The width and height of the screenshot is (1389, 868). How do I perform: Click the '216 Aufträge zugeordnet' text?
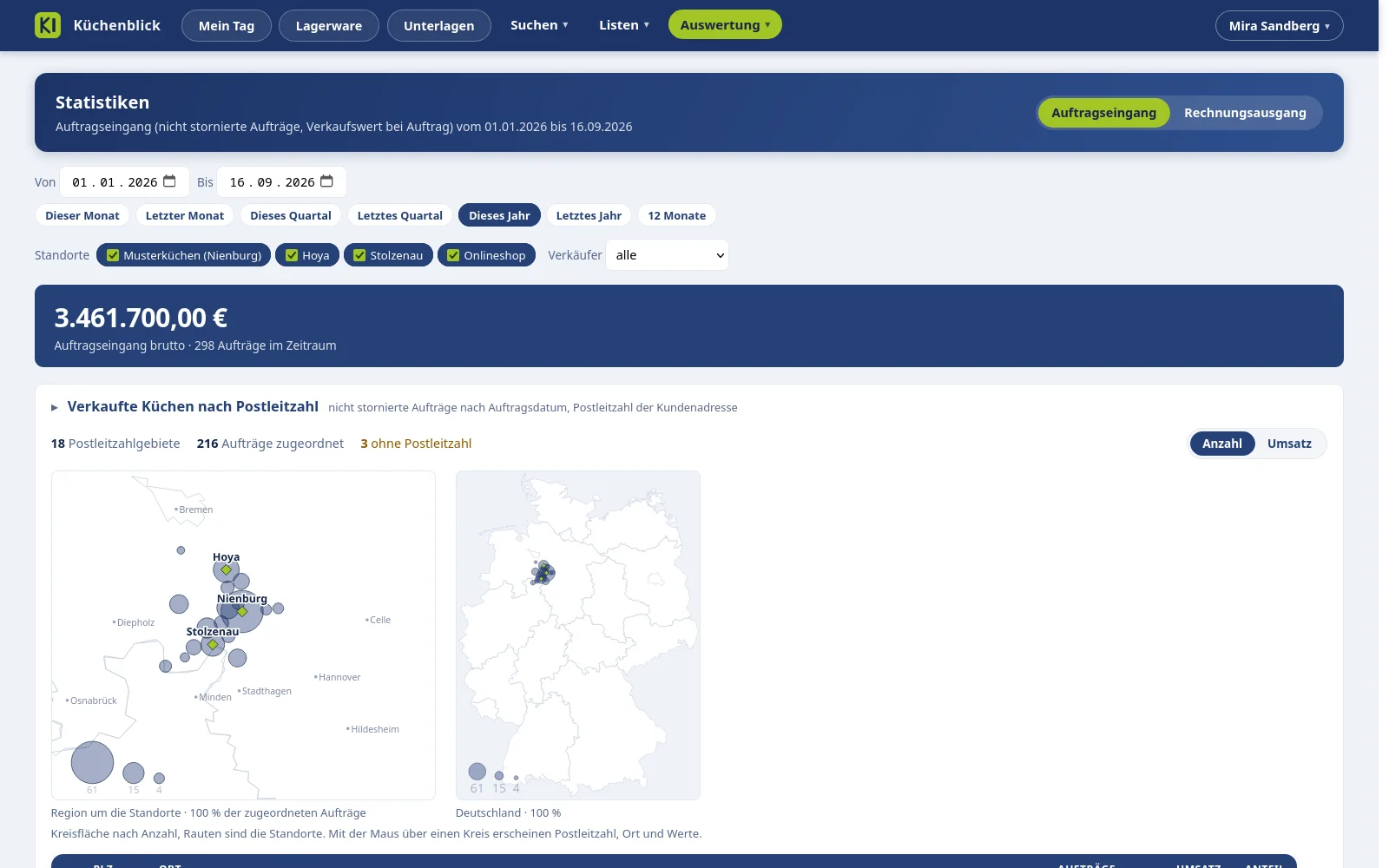(x=270, y=444)
